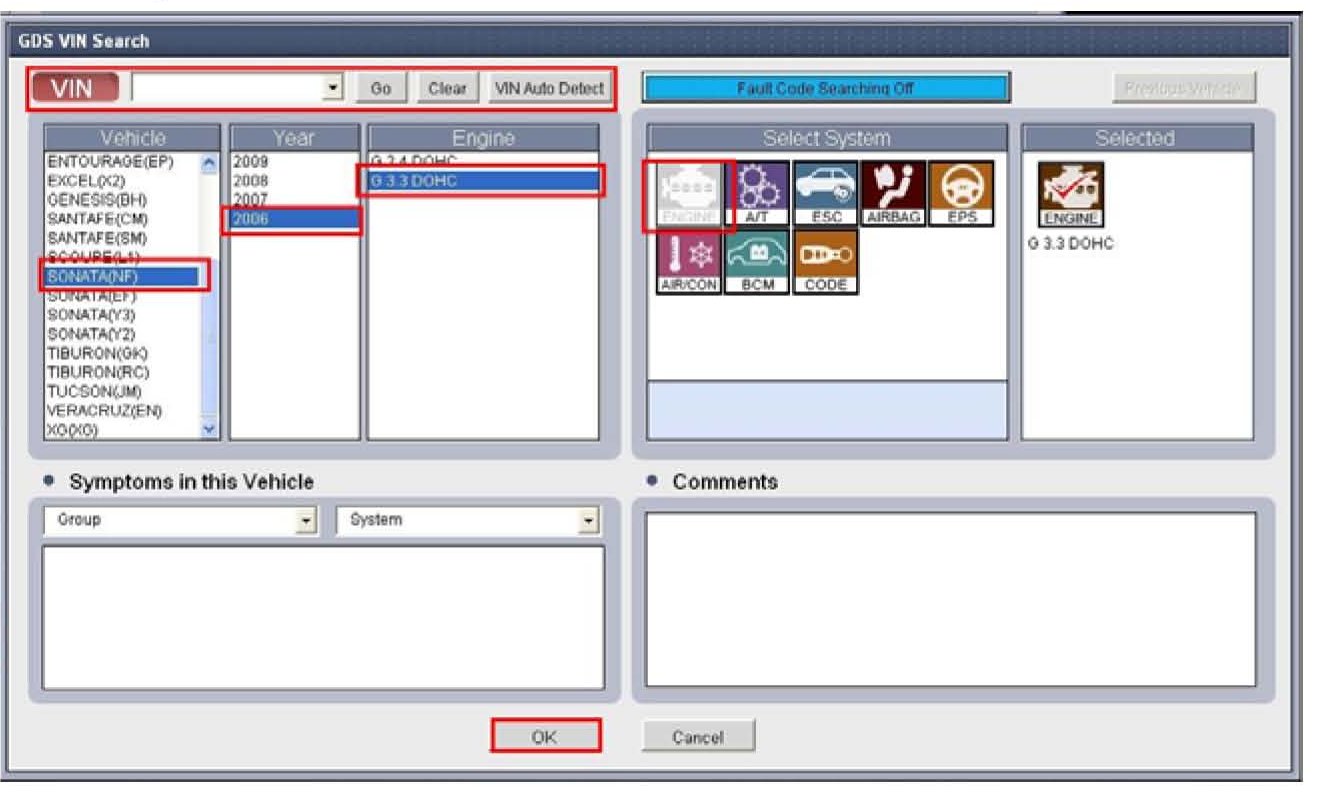The height and width of the screenshot is (793, 1321).
Task: Expand the System symptoms dropdown
Action: coord(589,521)
